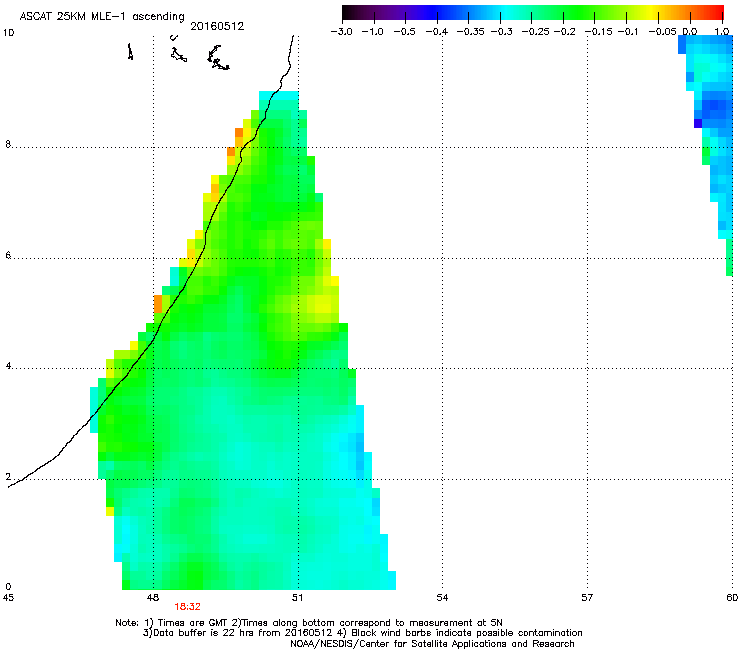
Task: Click the latitude axis label 0
Action: pos(8,587)
